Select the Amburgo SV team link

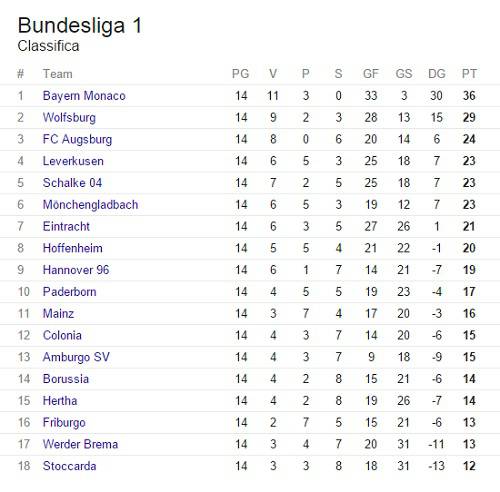click(x=76, y=357)
